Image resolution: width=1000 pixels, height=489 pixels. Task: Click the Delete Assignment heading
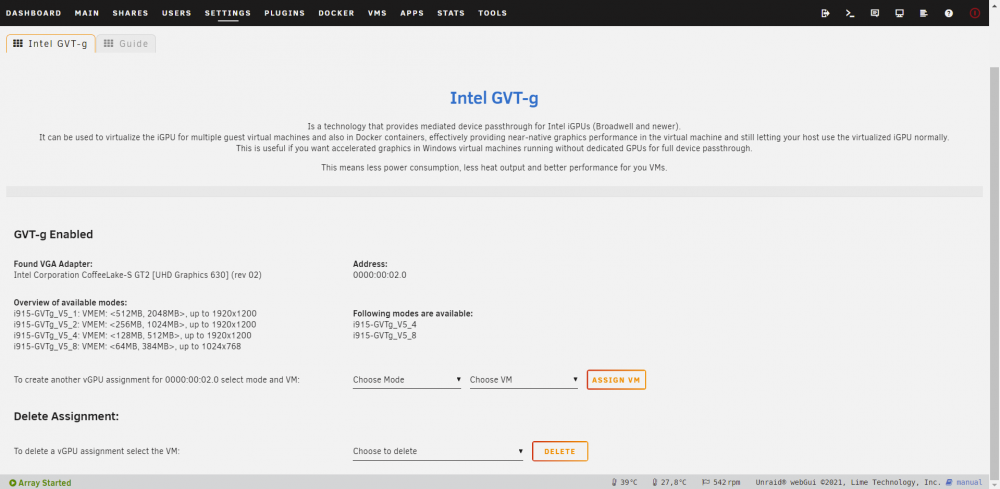66,416
